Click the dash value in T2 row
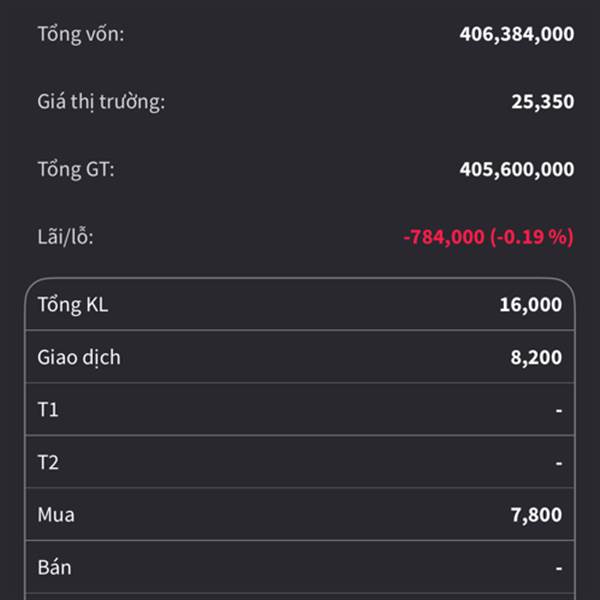This screenshot has height=600, width=600. (558, 463)
